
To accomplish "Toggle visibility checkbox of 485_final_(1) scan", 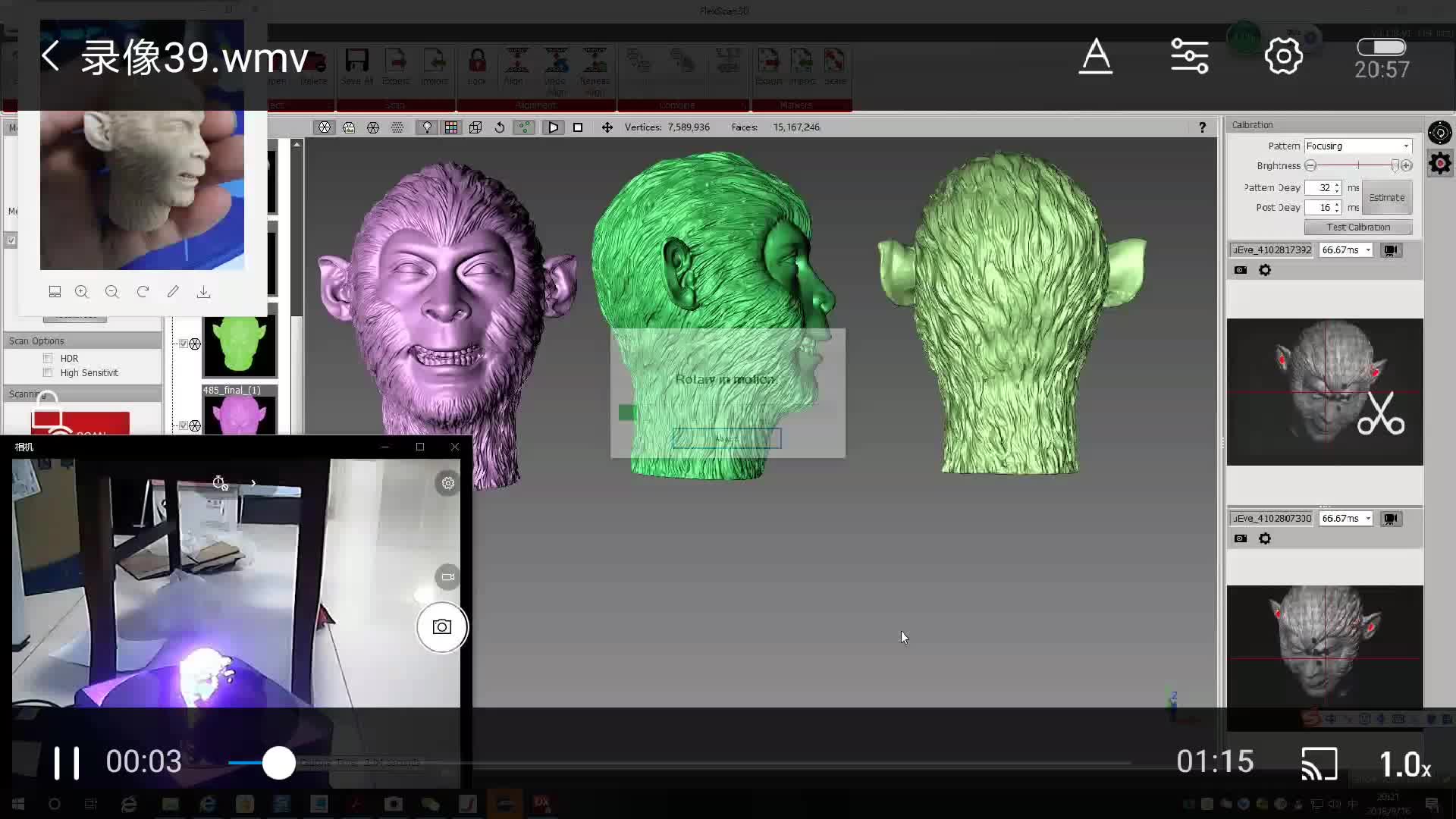I will pos(183,425).
